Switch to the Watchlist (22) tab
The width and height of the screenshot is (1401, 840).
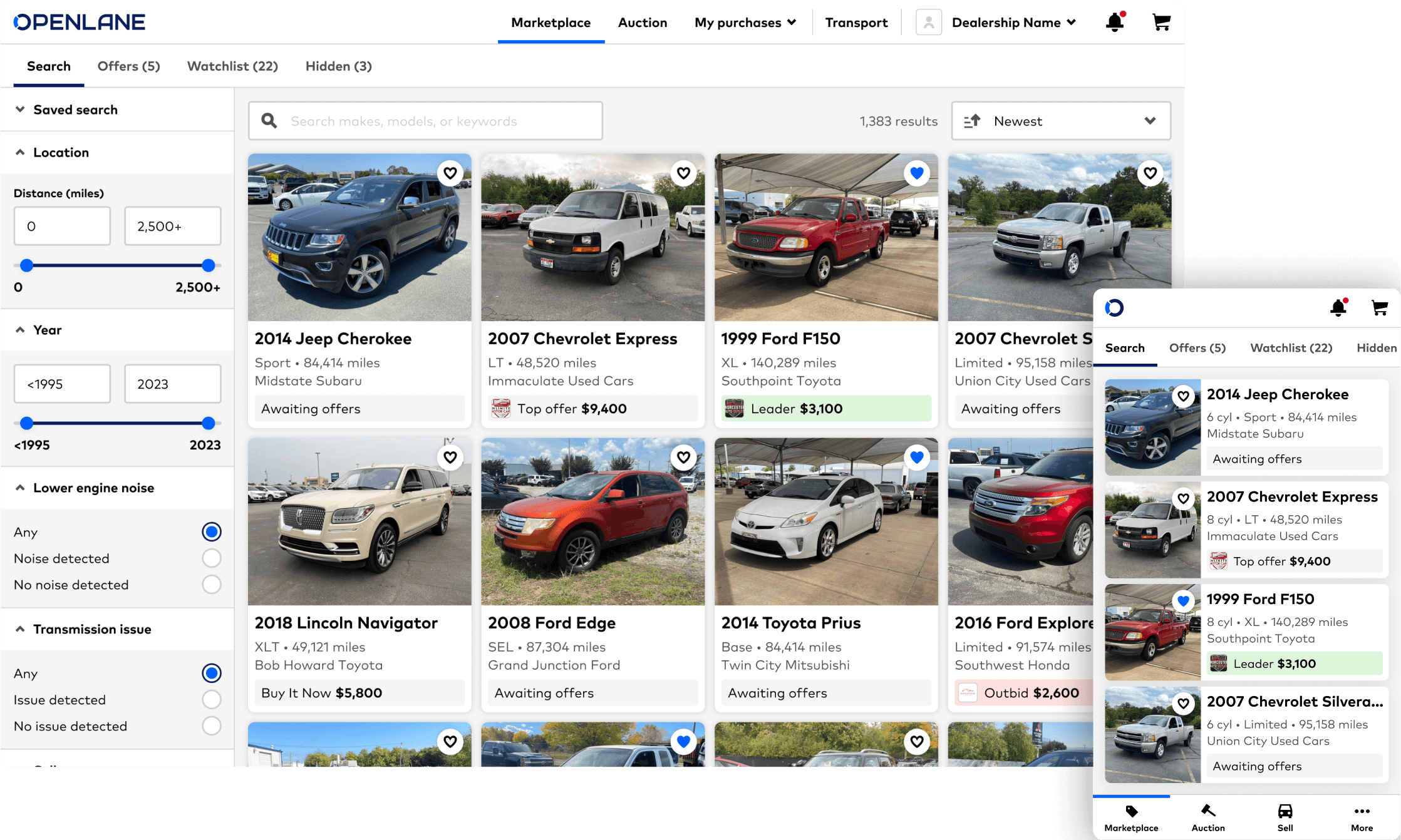coord(232,66)
